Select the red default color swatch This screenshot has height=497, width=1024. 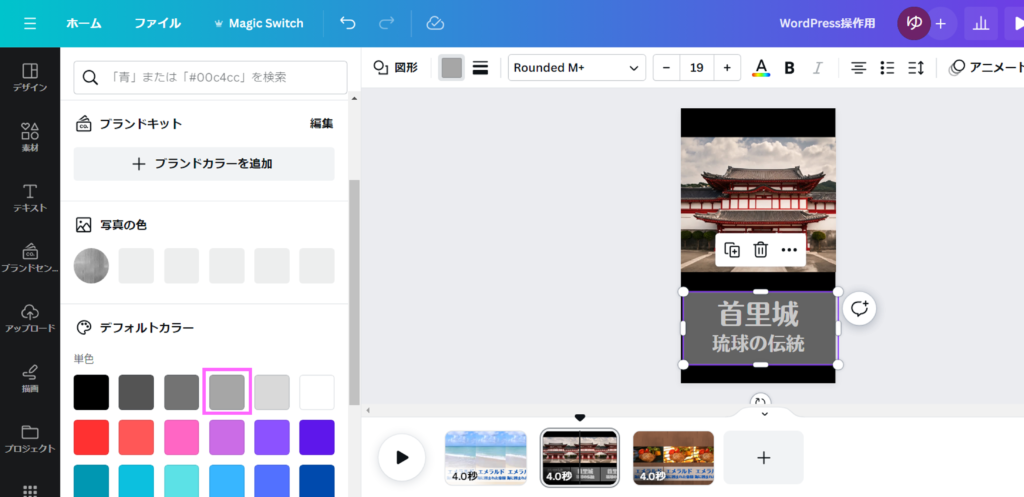pos(92,437)
